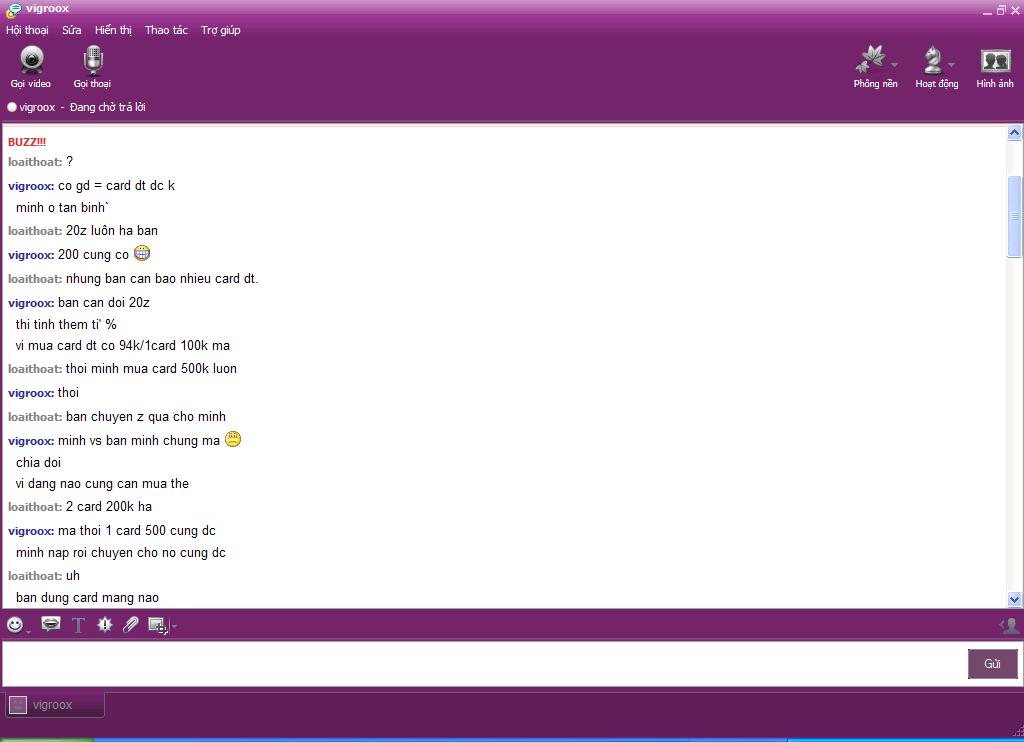Viewport: 1024px width, 742px height.
Task: Click message '2 card 200k ha'
Action: pyautogui.click(x=108, y=506)
